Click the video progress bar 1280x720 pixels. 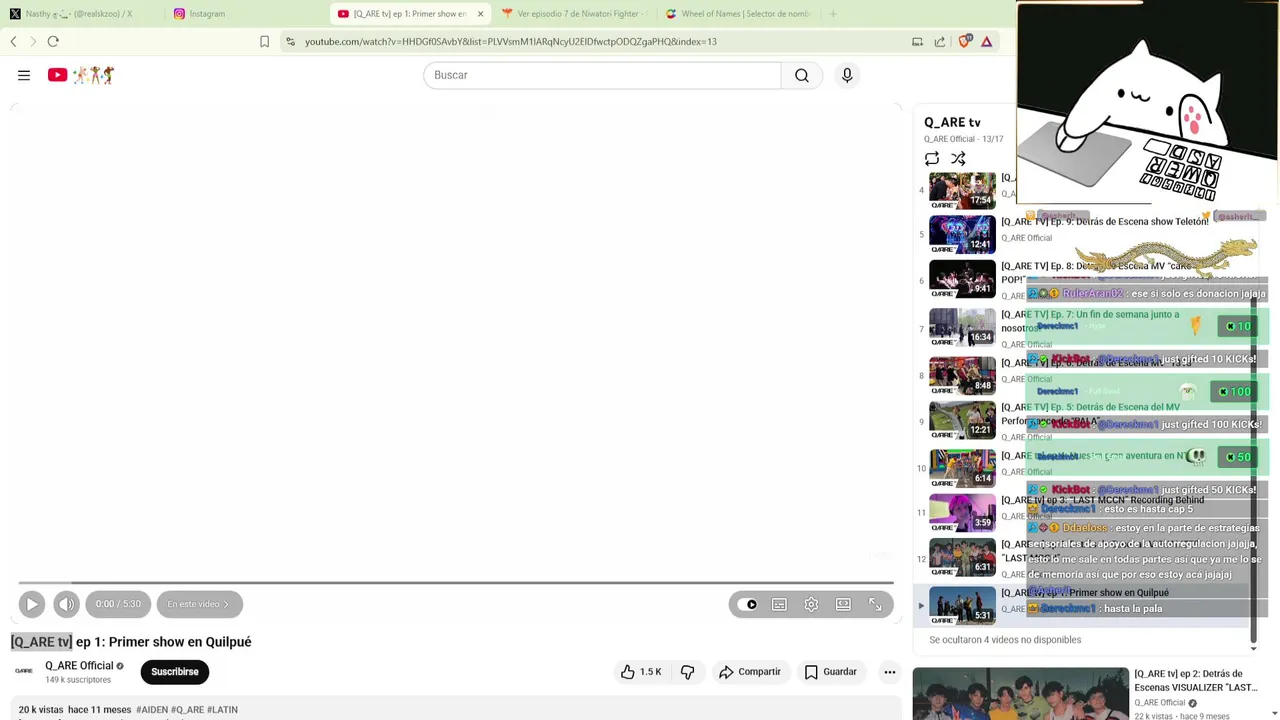[456, 582]
